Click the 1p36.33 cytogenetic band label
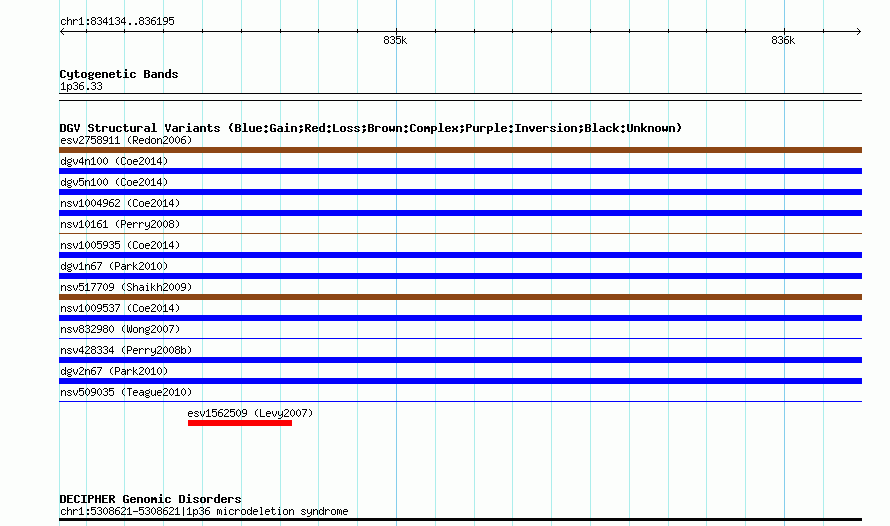890x526 pixels. [81, 86]
